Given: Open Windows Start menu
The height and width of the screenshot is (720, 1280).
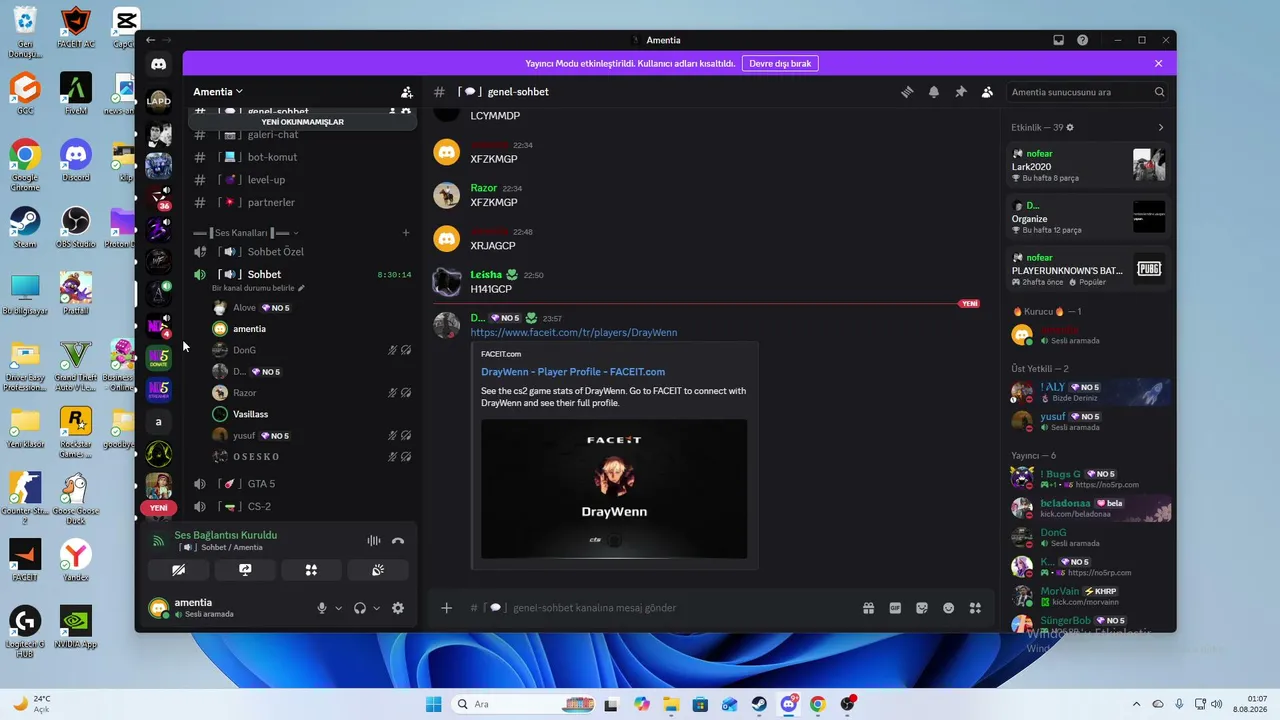Looking at the screenshot, I should click(x=434, y=704).
